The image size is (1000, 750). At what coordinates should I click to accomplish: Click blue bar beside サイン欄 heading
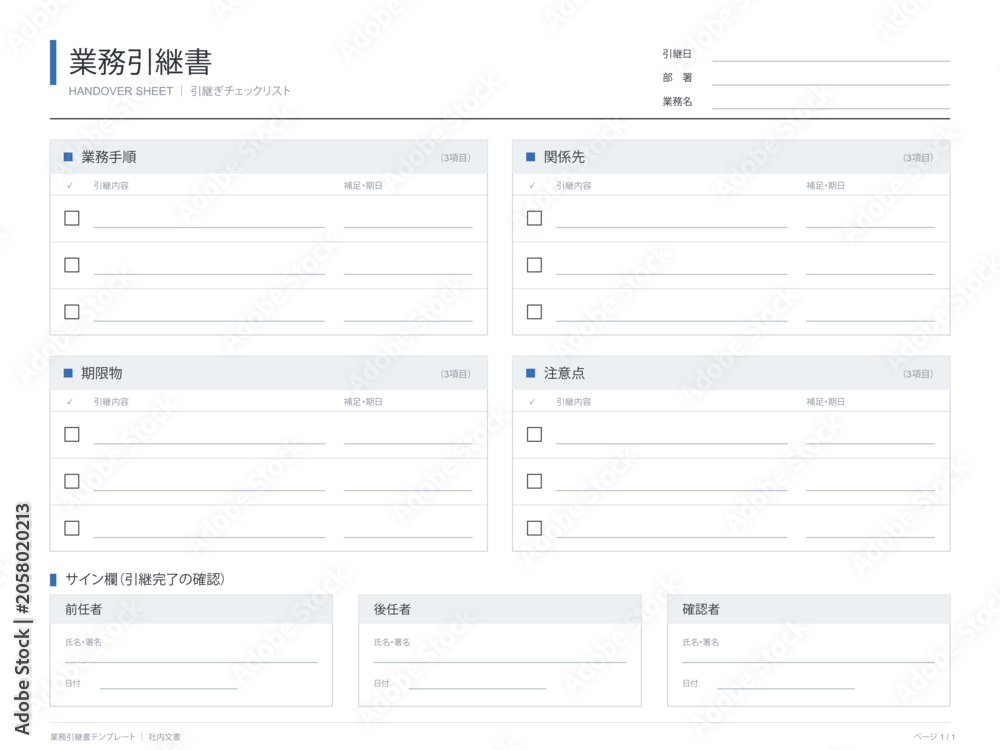(53, 580)
